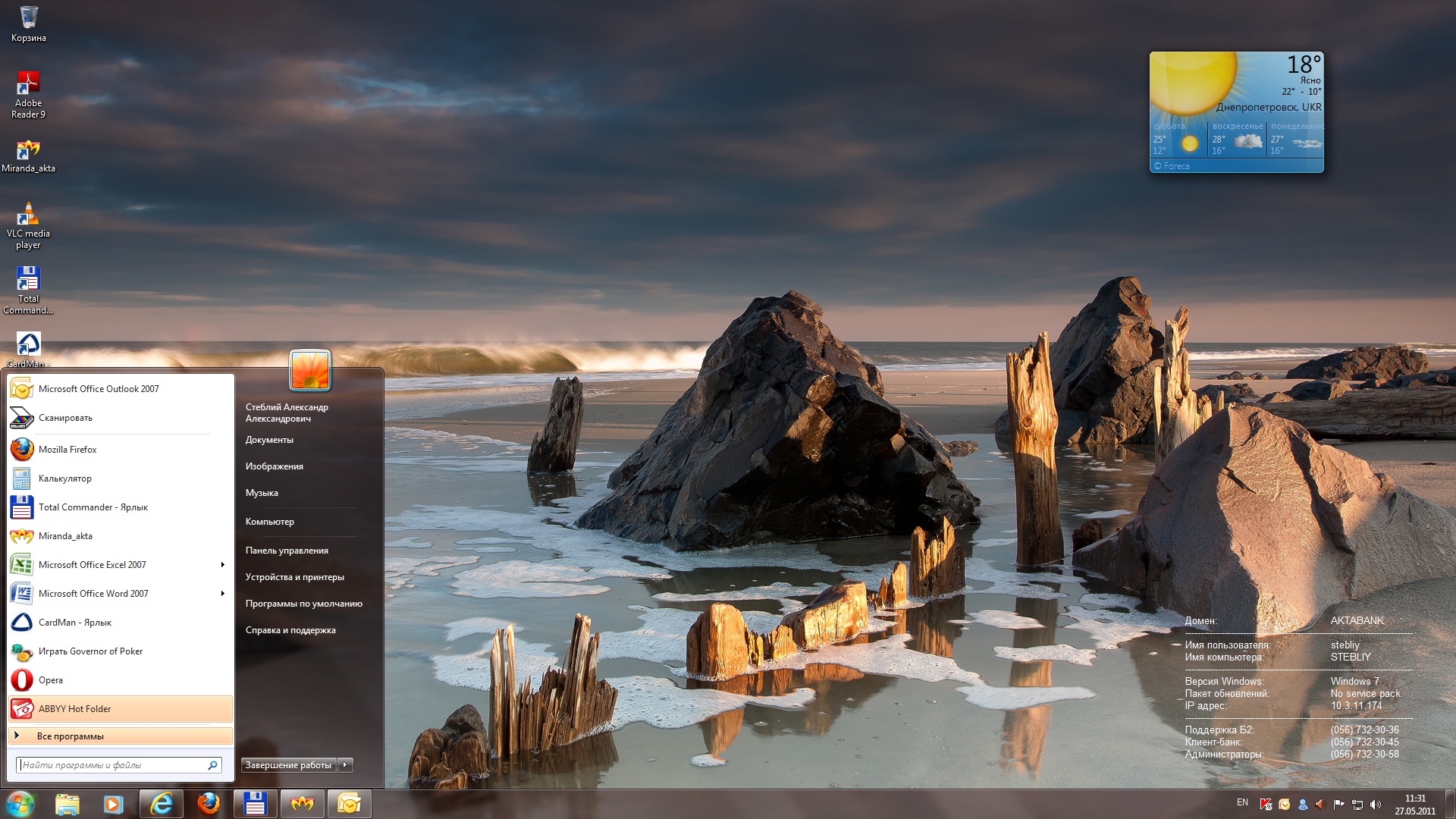Screen dimensions: 1456x819
Task: Open Miranda_akta from the Start menu
Action: (x=121, y=536)
